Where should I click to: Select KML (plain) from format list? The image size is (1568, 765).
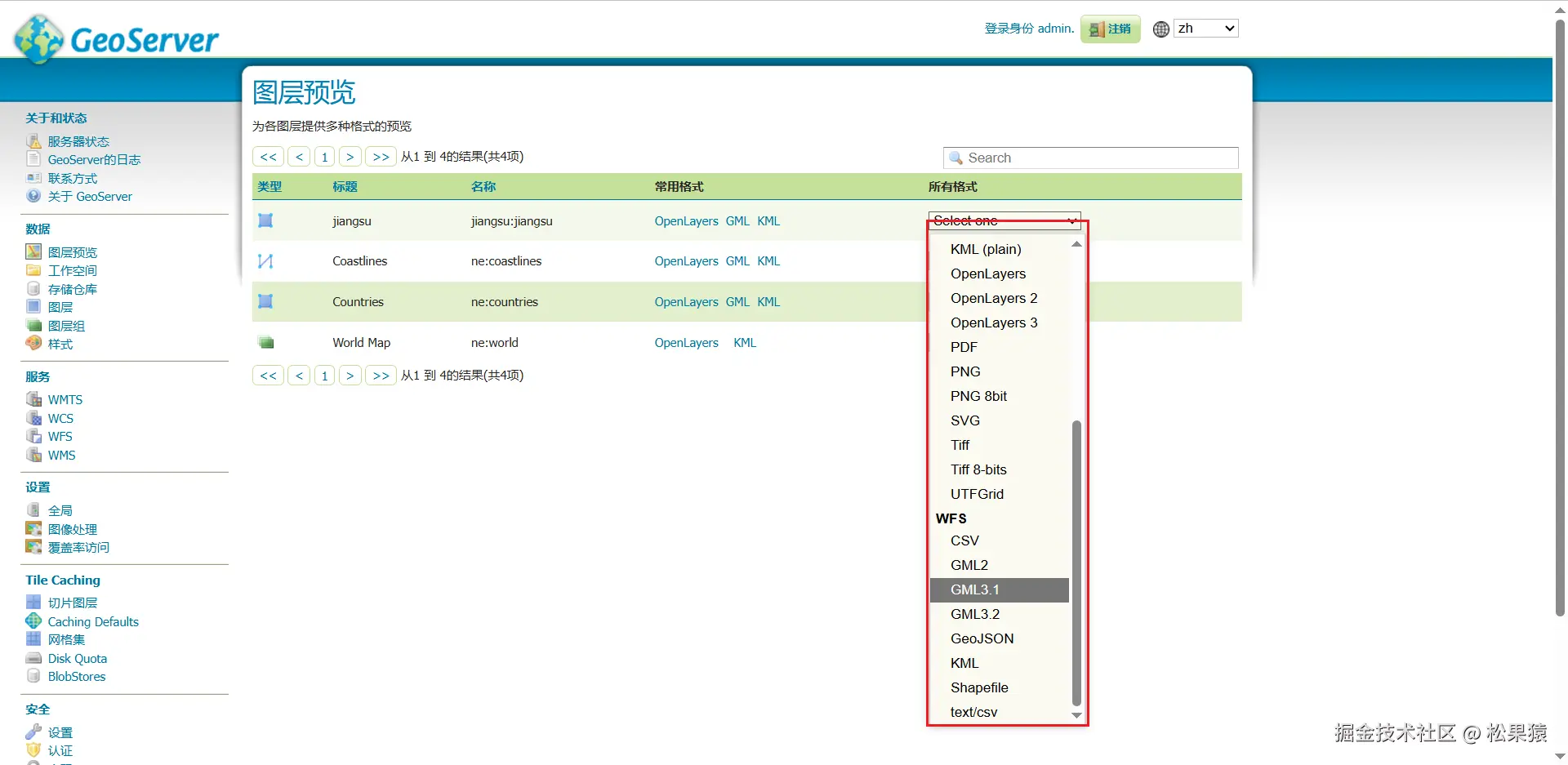coord(986,249)
